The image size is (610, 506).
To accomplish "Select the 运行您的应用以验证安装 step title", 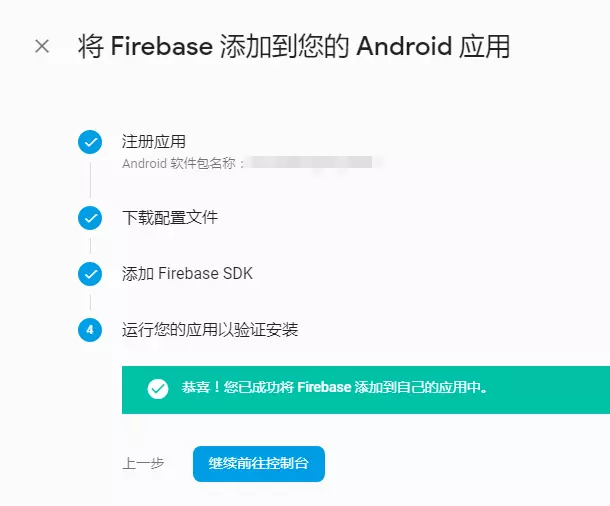I will click(210, 330).
